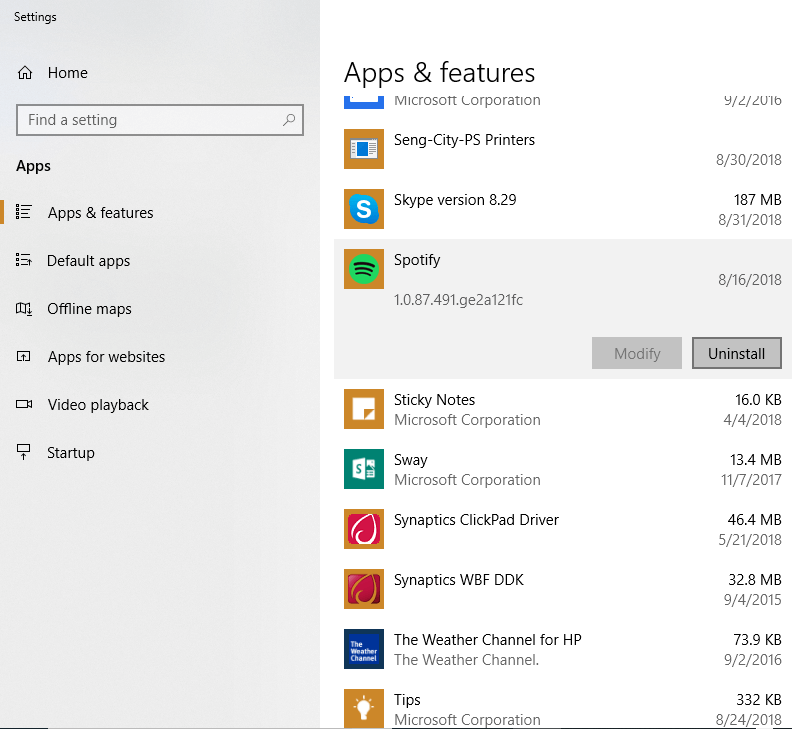Uninstall the Spotify app
The image size is (792, 729).
tap(736, 353)
